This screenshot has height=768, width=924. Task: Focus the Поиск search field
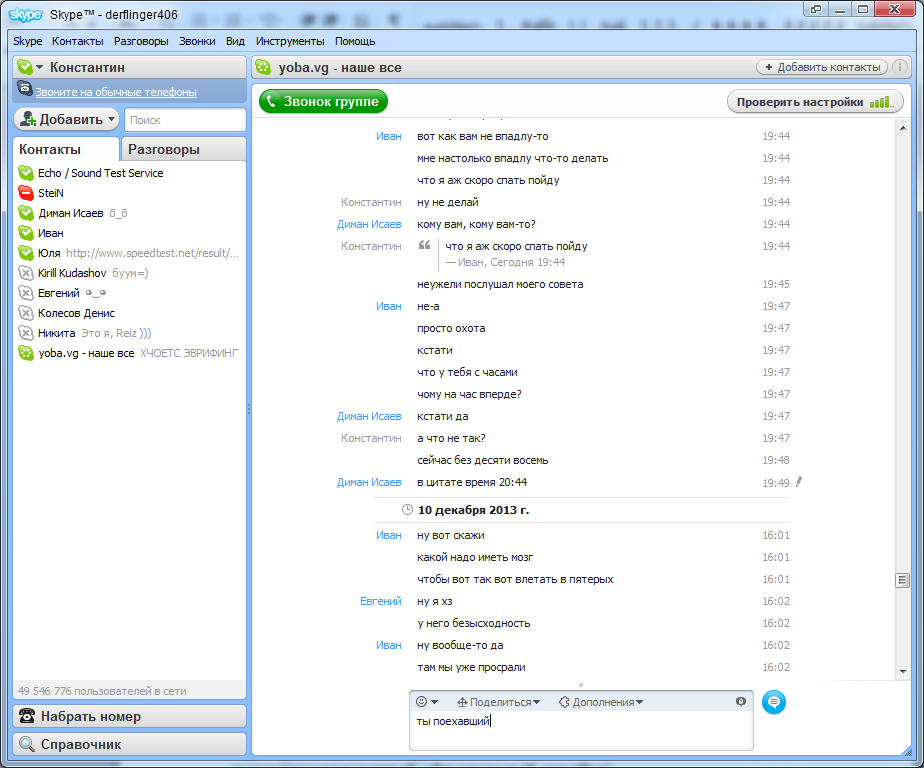click(x=185, y=120)
